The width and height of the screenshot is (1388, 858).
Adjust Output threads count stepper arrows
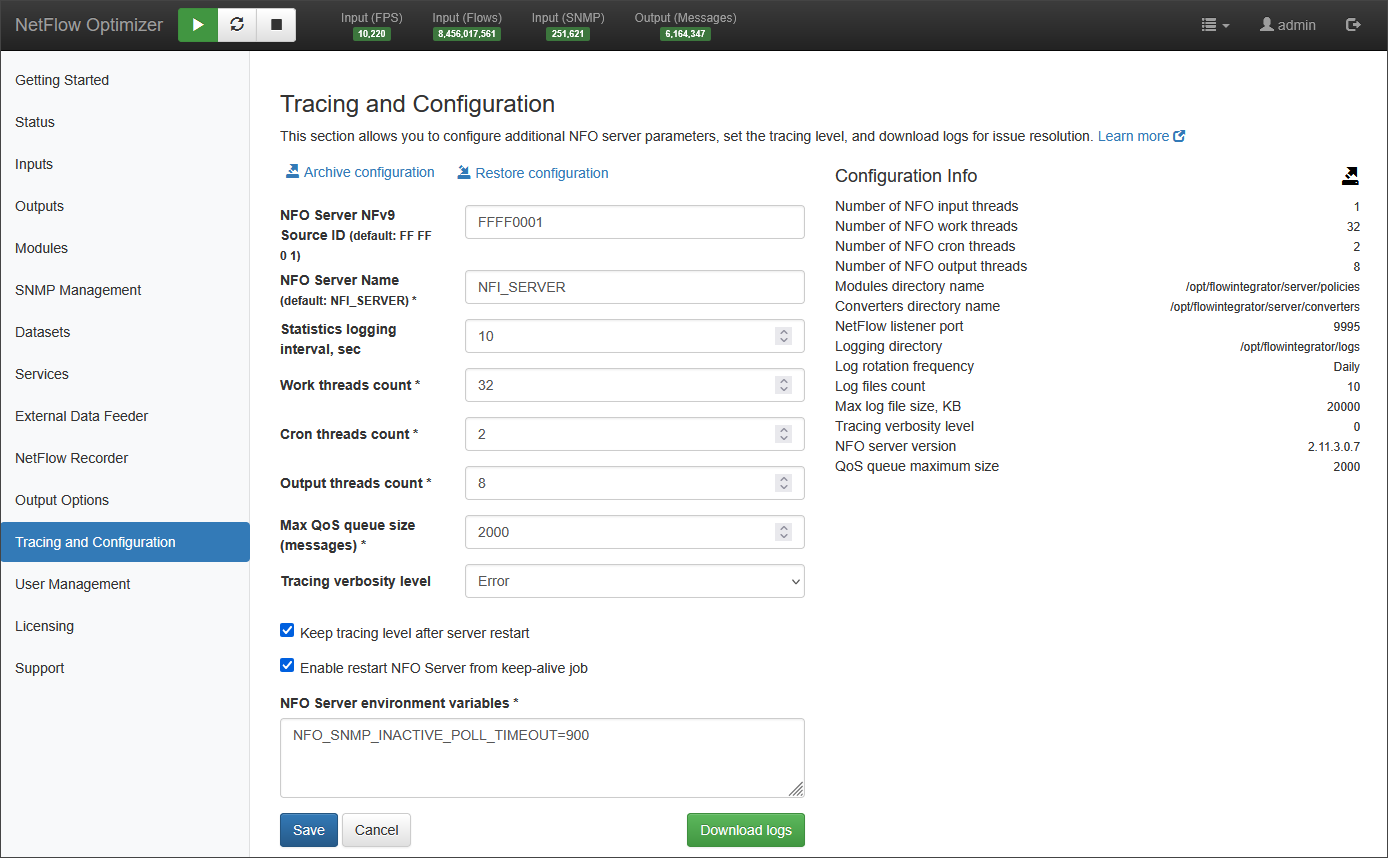784,483
